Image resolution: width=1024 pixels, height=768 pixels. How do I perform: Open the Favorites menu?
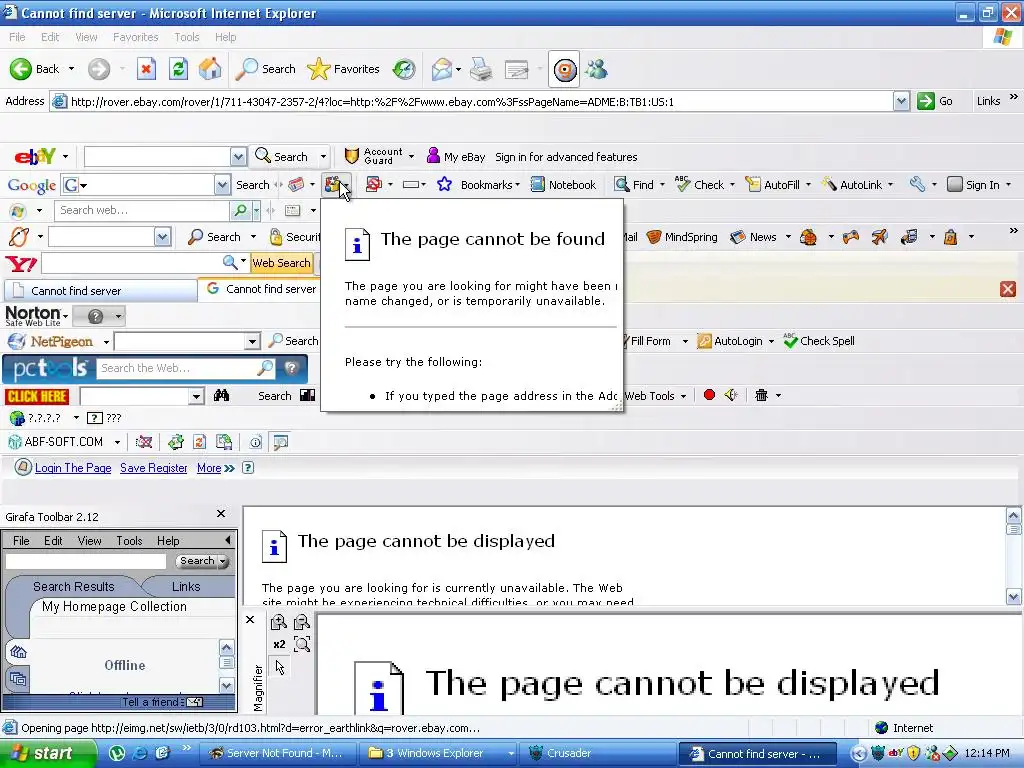click(x=135, y=37)
